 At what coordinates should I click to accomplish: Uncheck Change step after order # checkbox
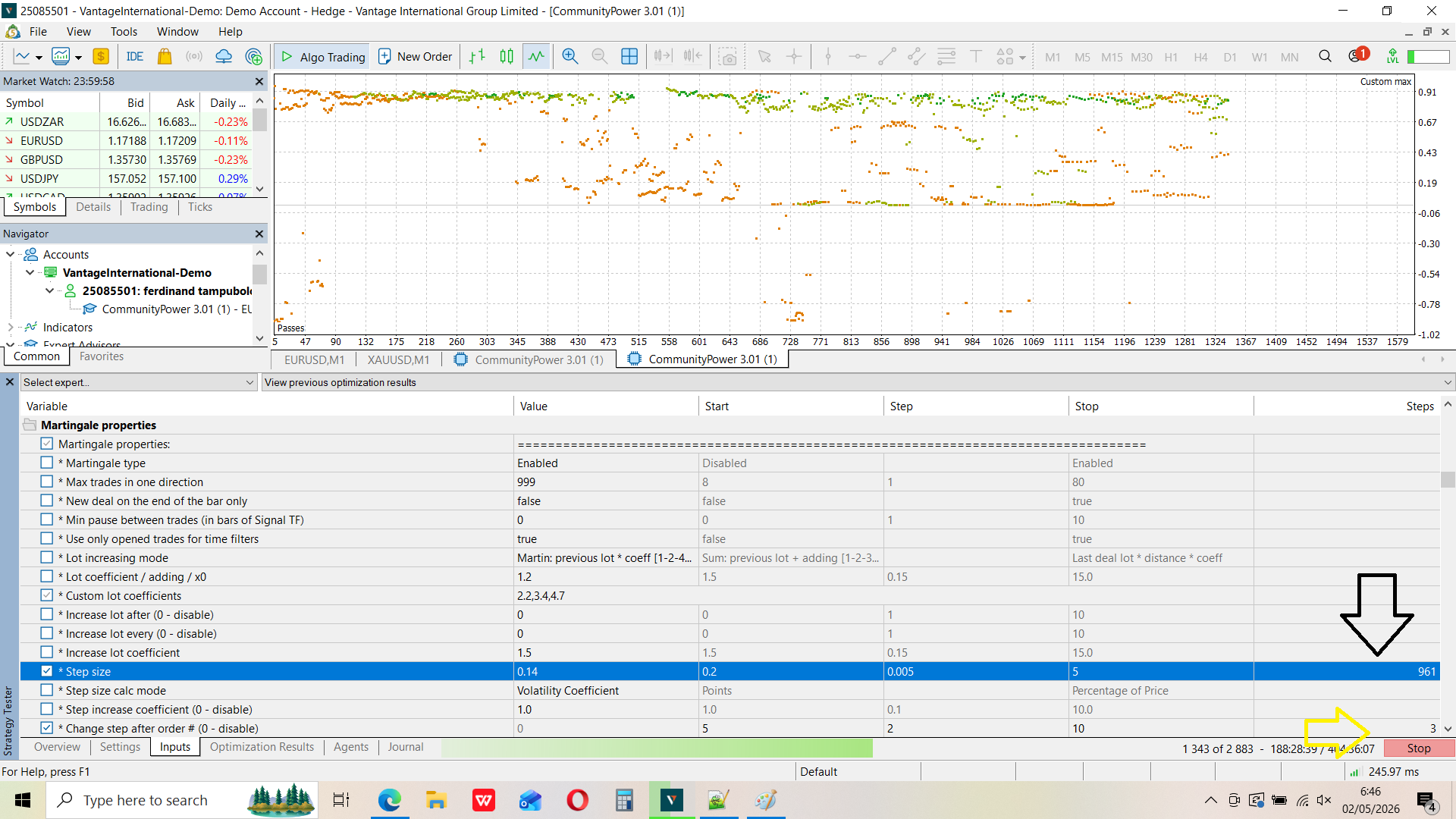tap(47, 728)
